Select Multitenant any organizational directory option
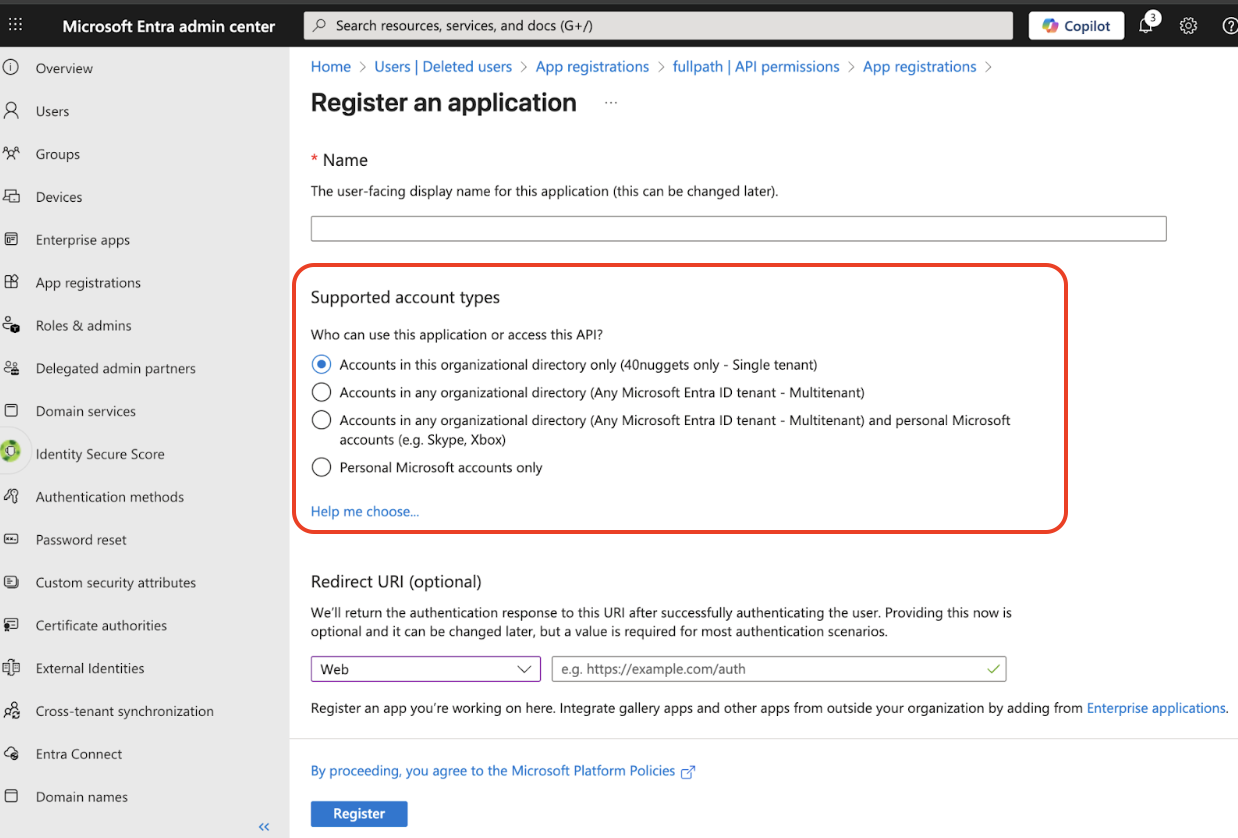 [321, 392]
